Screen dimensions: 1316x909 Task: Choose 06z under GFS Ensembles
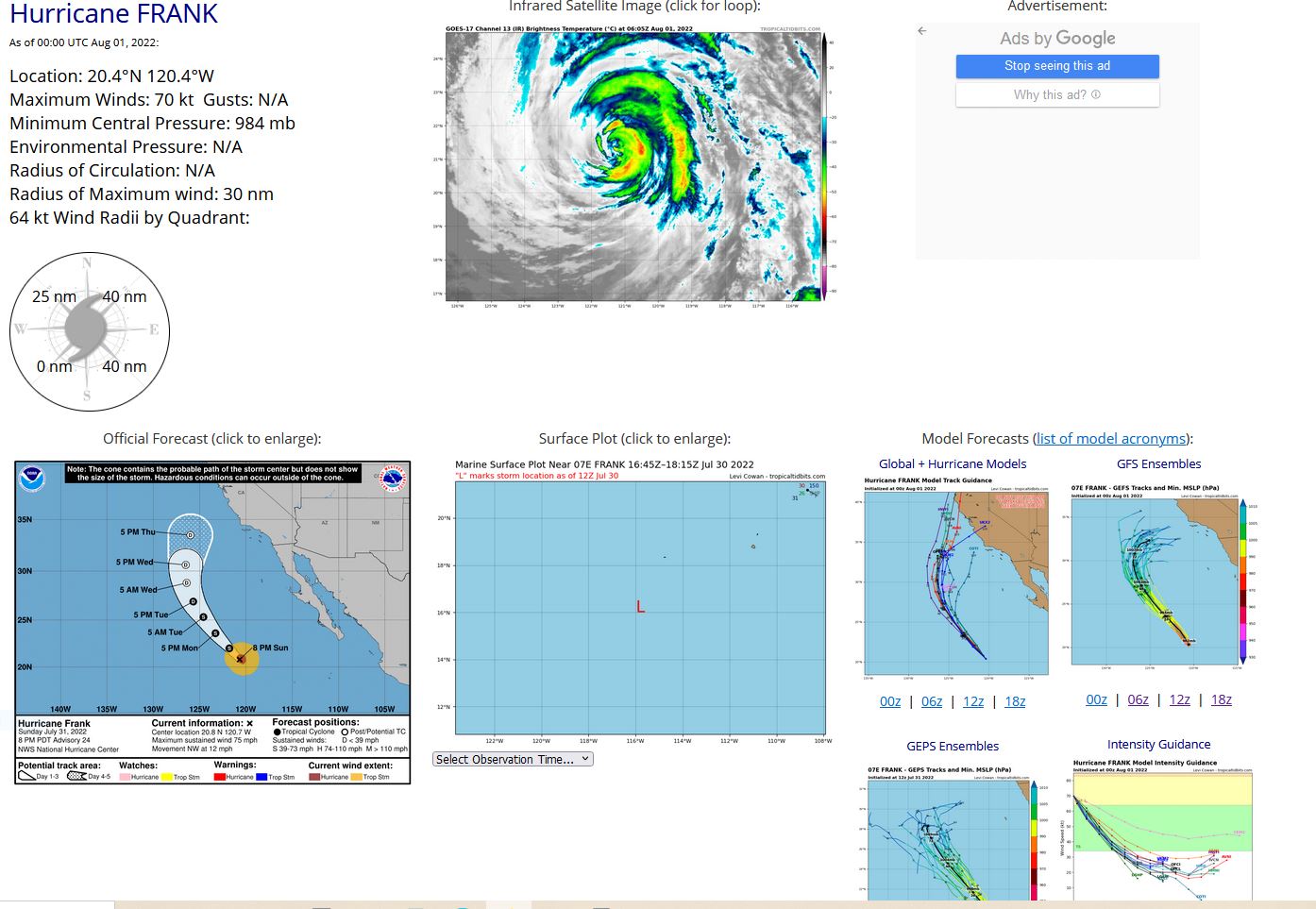pos(1139,699)
